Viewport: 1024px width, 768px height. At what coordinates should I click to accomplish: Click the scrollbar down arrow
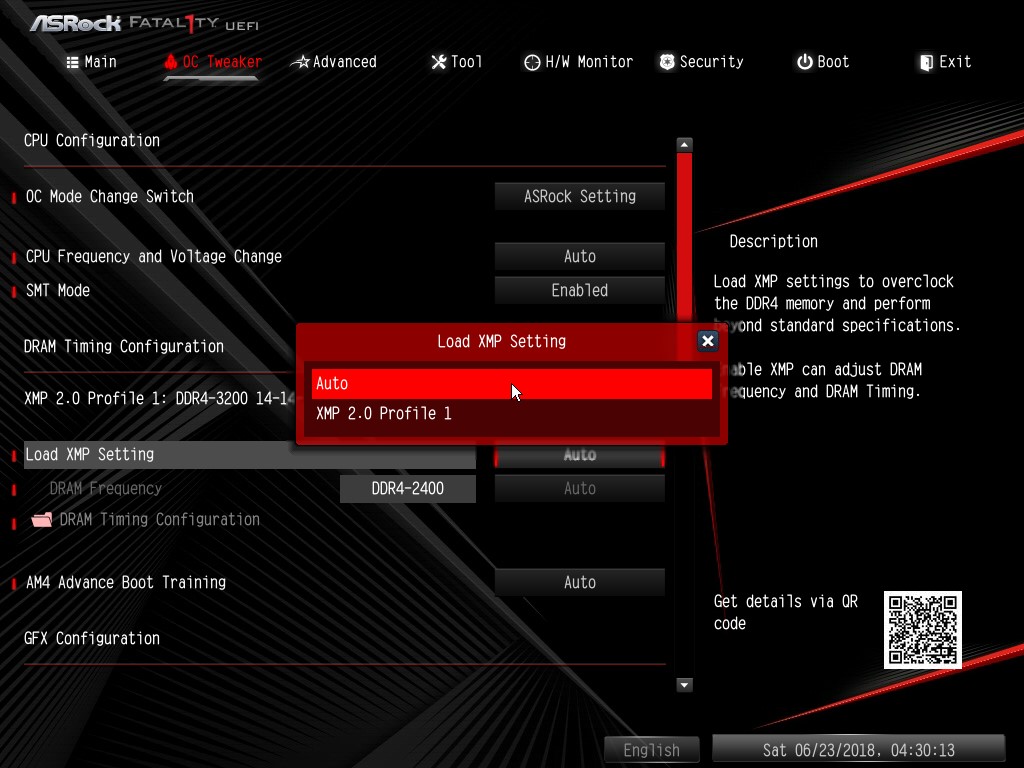(684, 685)
